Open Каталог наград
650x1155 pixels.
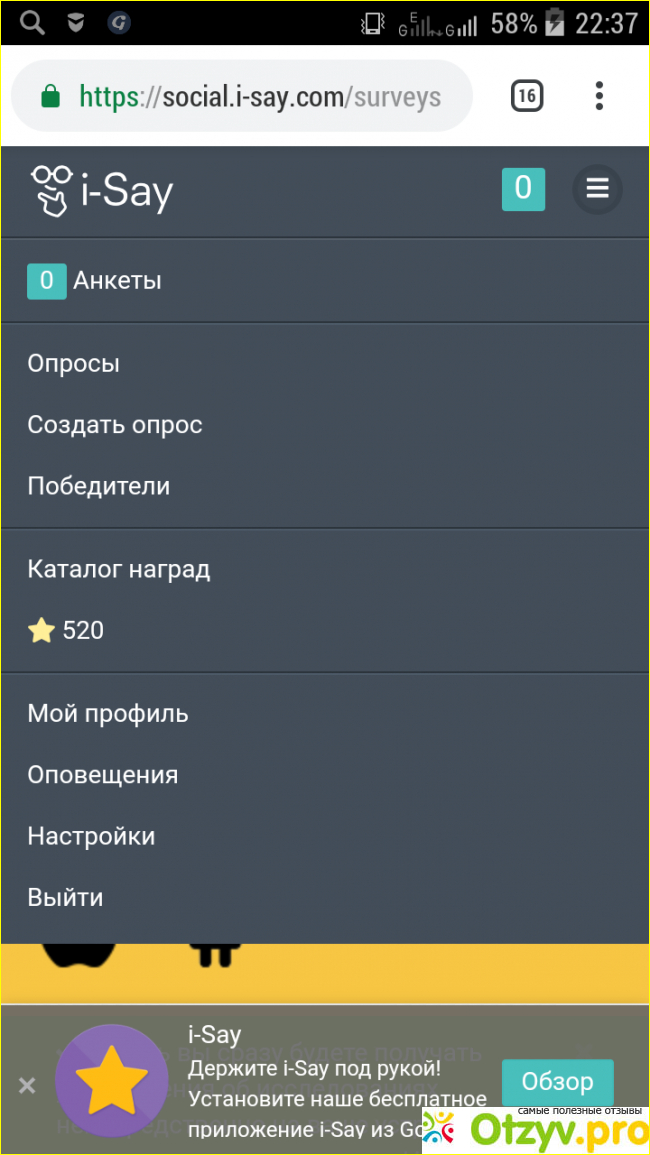tap(119, 570)
